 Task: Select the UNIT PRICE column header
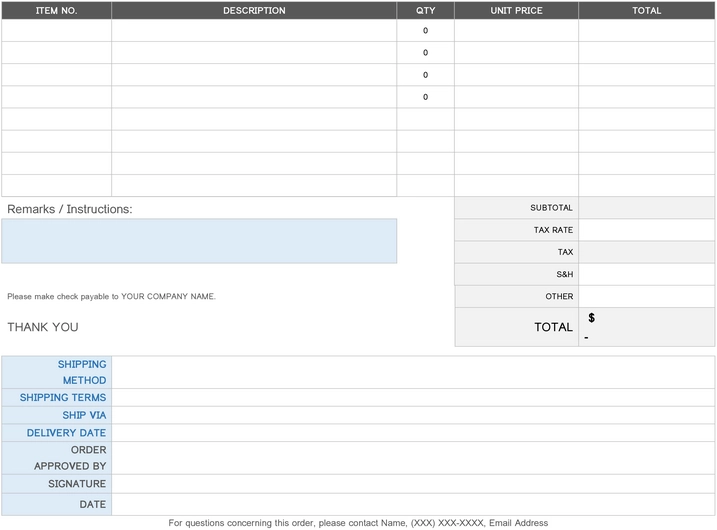tap(516, 11)
